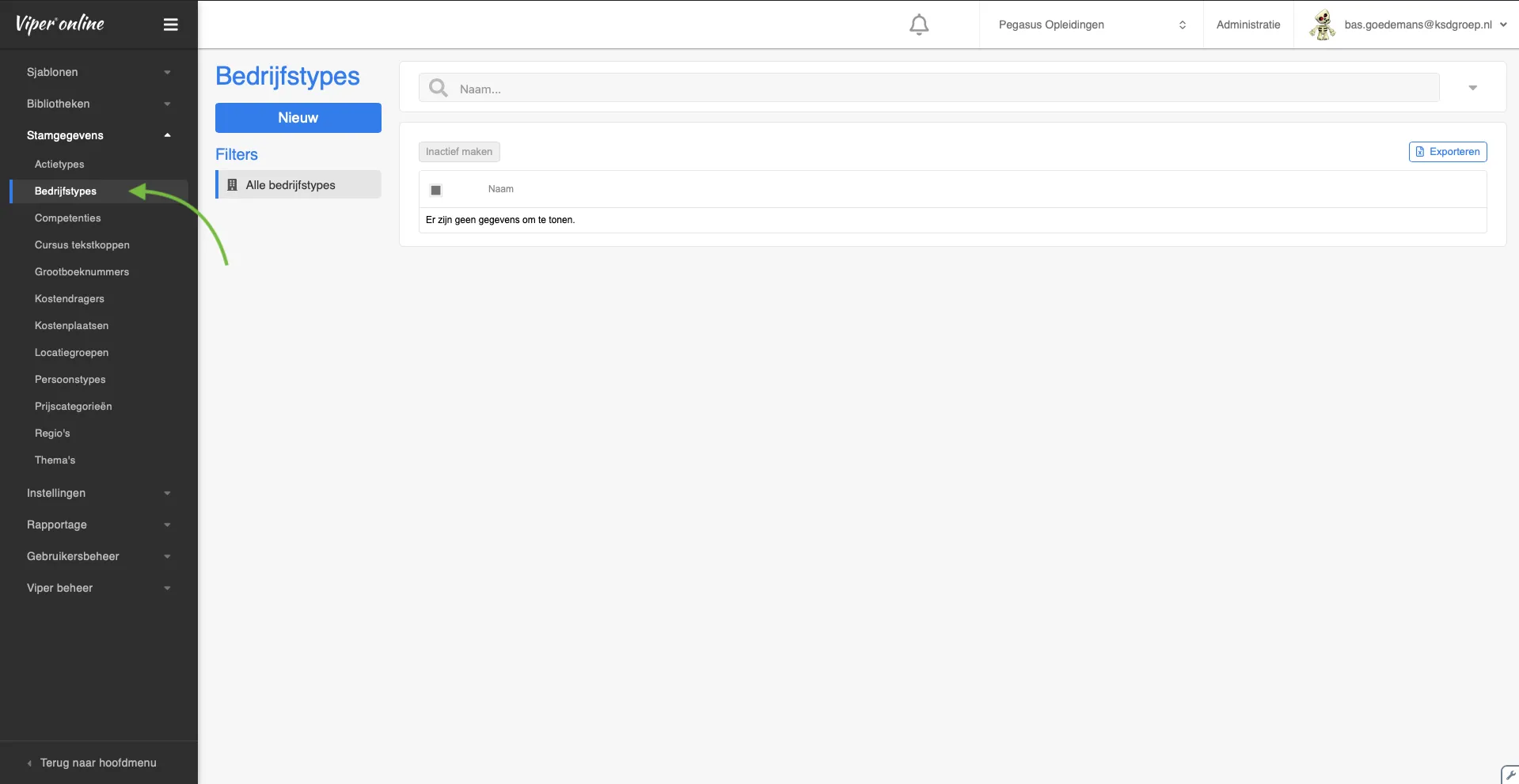The image size is (1519, 784).
Task: Click 'Er zijn geen gegevens om te tonen.' text
Action: coord(500,220)
